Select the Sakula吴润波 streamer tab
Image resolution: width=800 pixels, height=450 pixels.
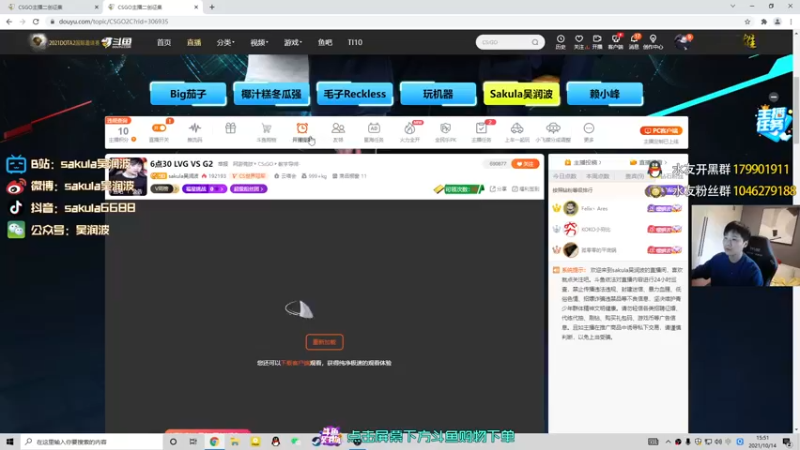[521, 94]
